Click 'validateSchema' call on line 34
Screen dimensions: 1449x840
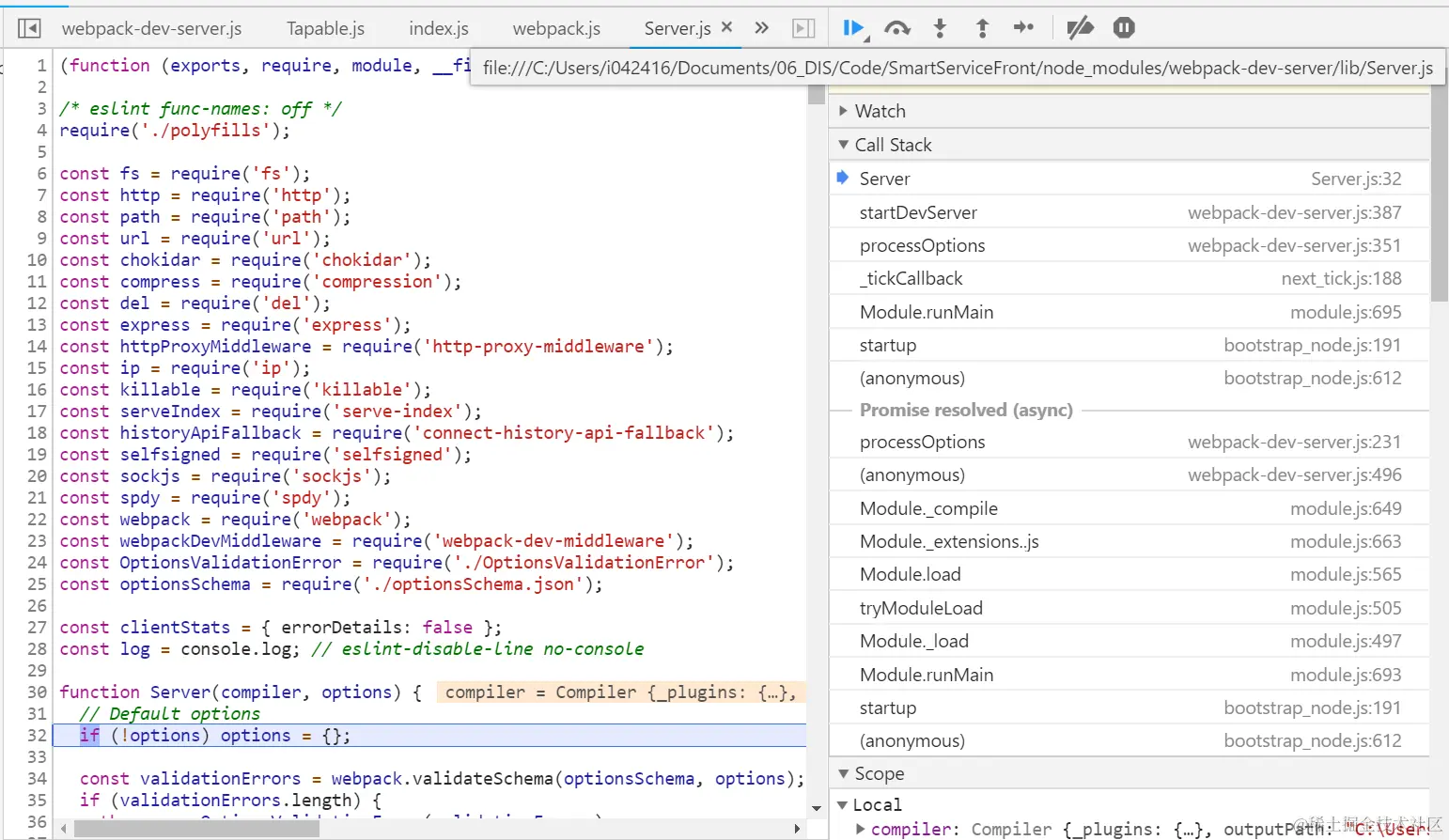pos(483,778)
